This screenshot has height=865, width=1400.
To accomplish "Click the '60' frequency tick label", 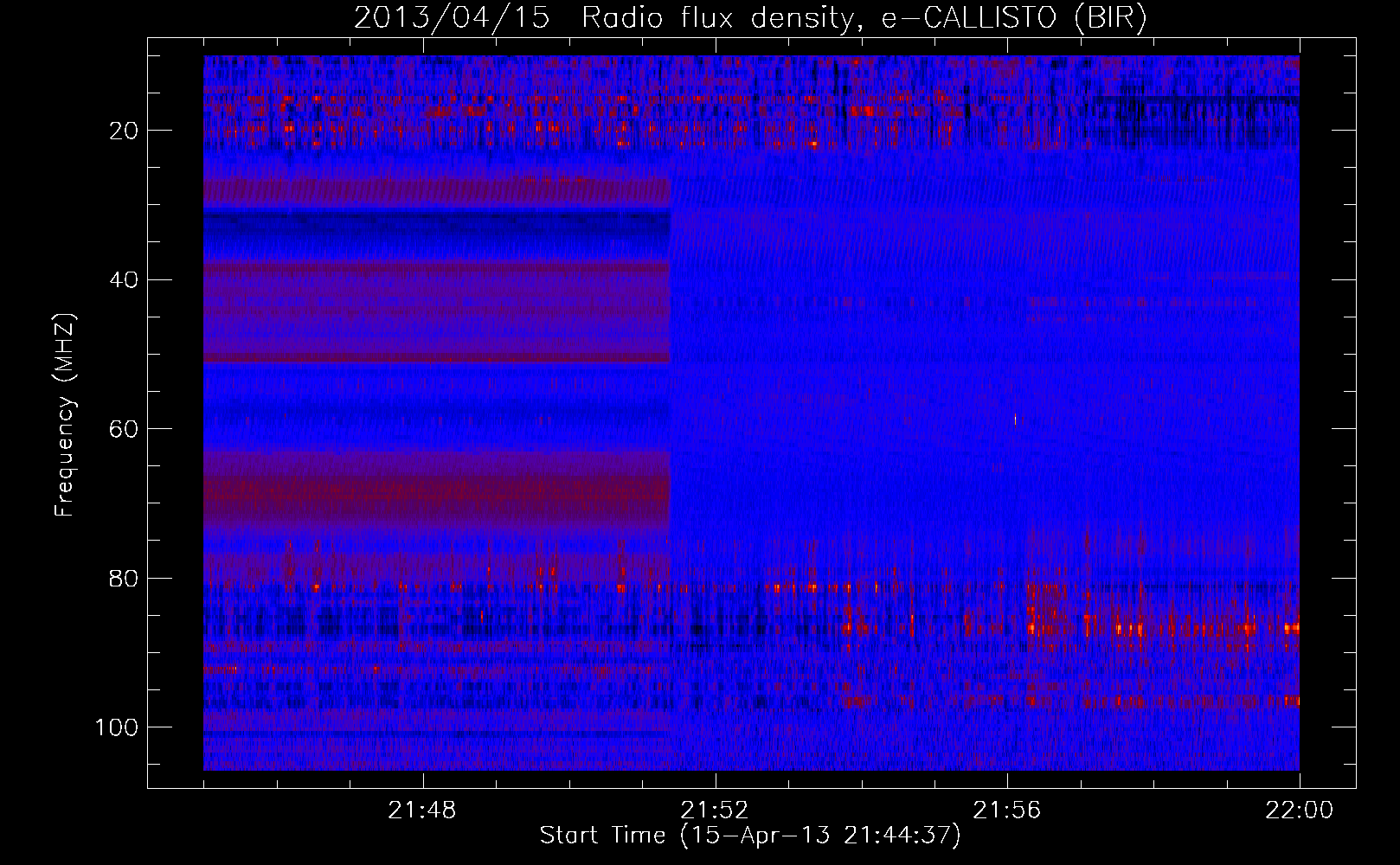I will point(125,429).
